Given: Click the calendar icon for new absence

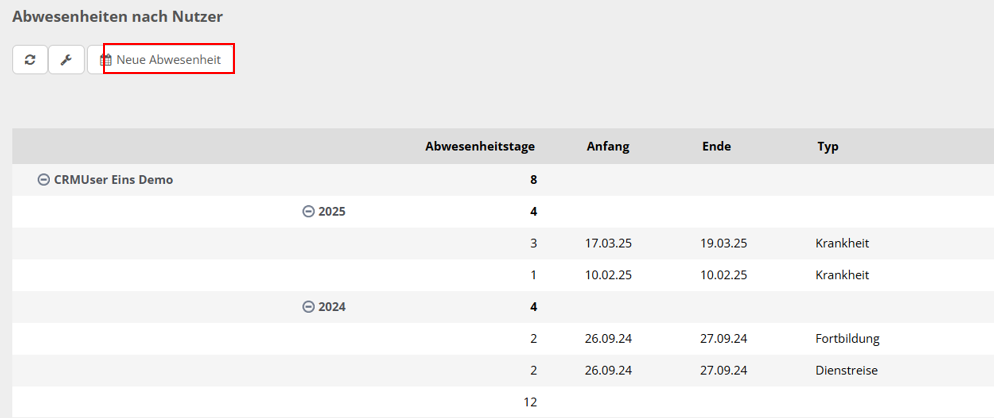Looking at the screenshot, I should [x=106, y=61].
